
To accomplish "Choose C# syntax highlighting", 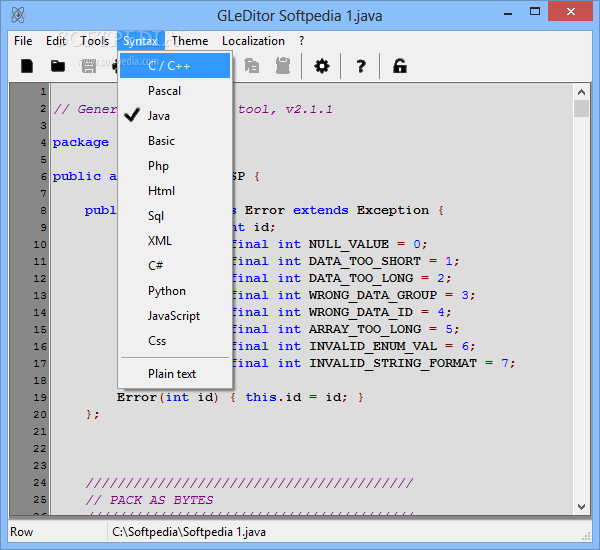I will pos(175,266).
